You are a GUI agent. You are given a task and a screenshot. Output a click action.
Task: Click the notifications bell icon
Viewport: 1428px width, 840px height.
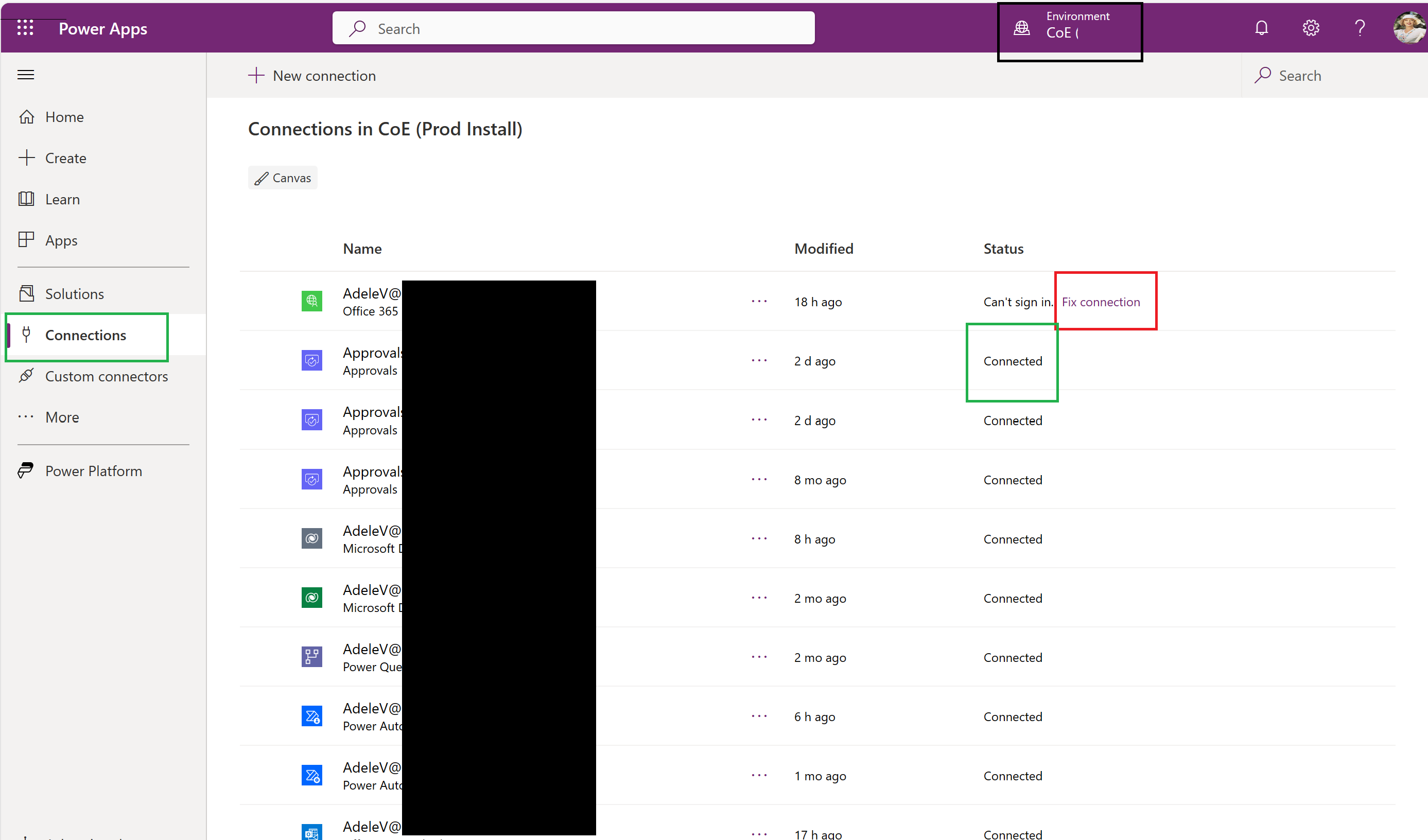pos(1261,27)
